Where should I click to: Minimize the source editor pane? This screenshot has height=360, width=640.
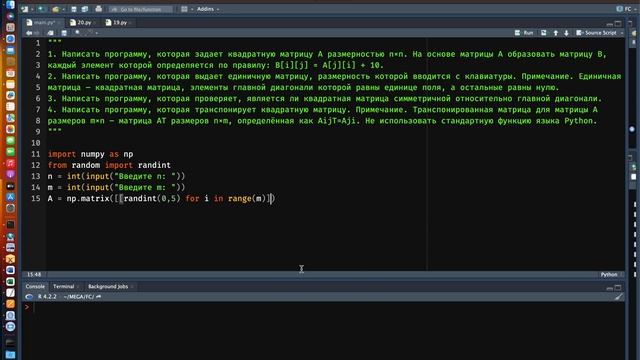pos(609,24)
